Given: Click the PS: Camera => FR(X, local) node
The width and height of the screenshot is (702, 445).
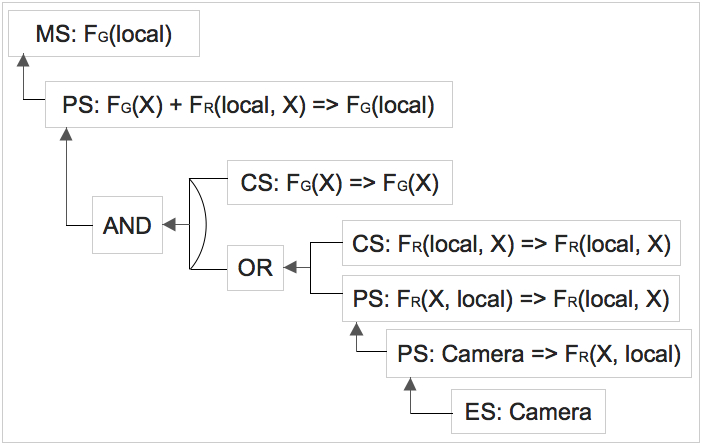Looking at the screenshot, I should tap(539, 354).
